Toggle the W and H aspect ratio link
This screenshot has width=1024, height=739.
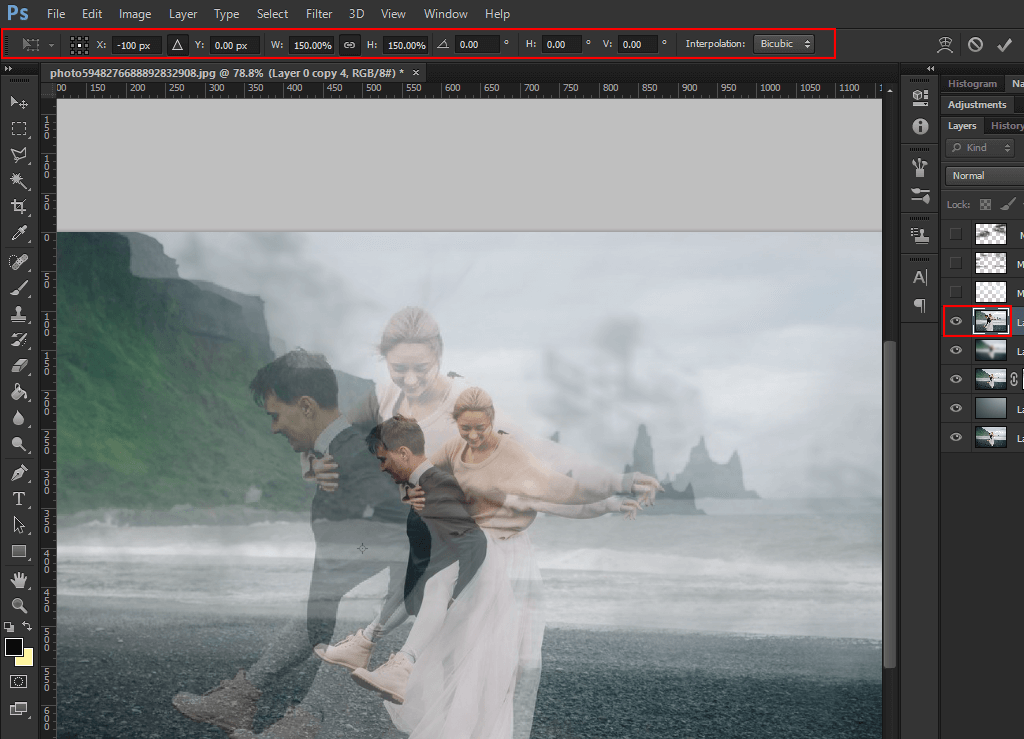[349, 45]
